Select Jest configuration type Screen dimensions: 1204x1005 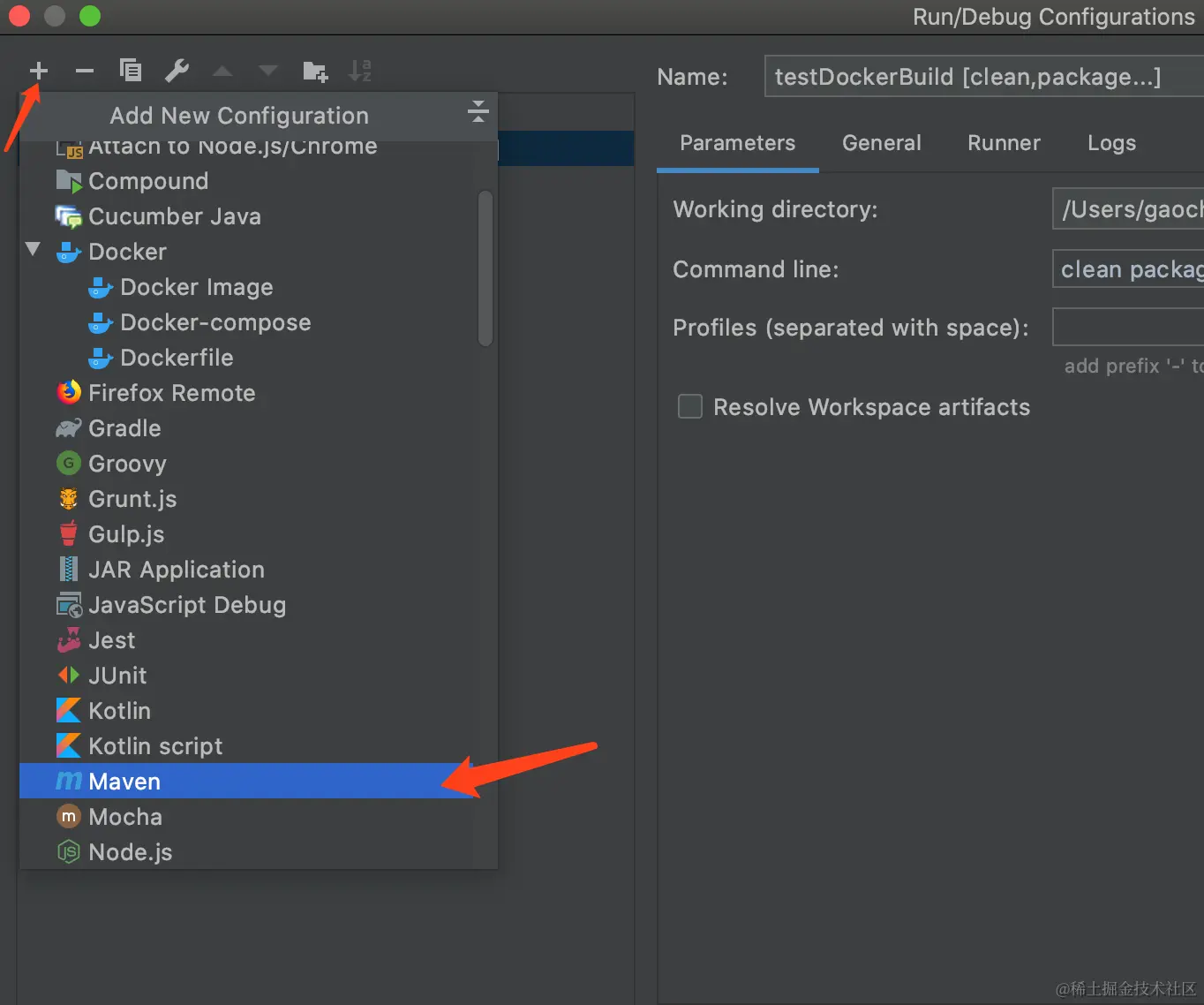pyautogui.click(x=259, y=640)
